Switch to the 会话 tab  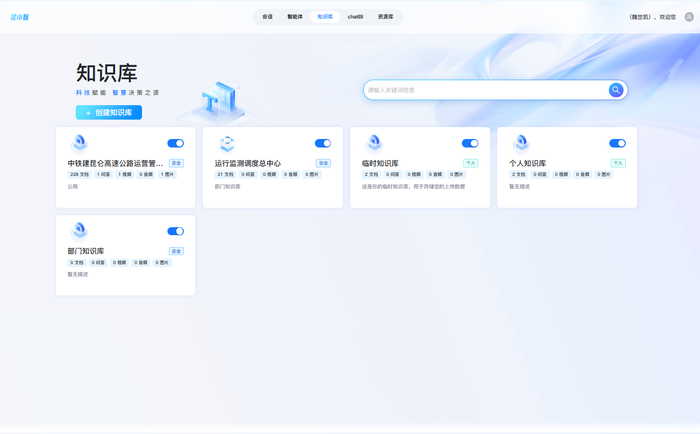(x=267, y=17)
